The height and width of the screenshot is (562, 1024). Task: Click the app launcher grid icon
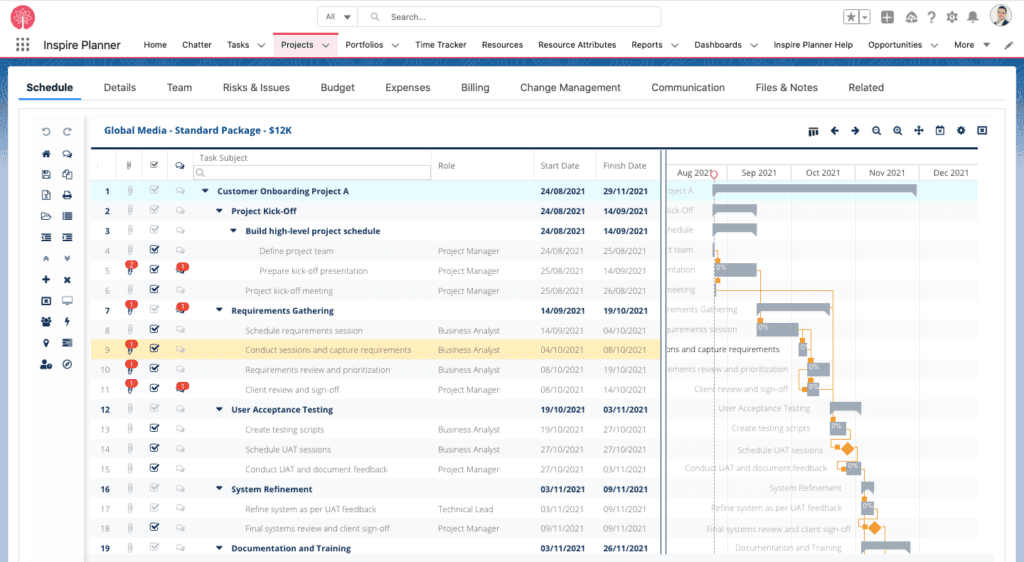point(23,45)
